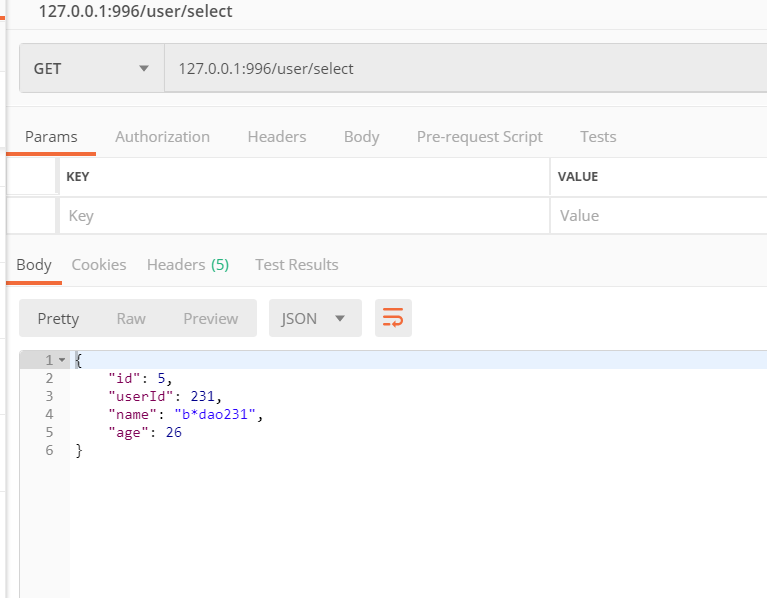This screenshot has height=598, width=767.
Task: Click the Key parameter input
Action: tap(300, 215)
